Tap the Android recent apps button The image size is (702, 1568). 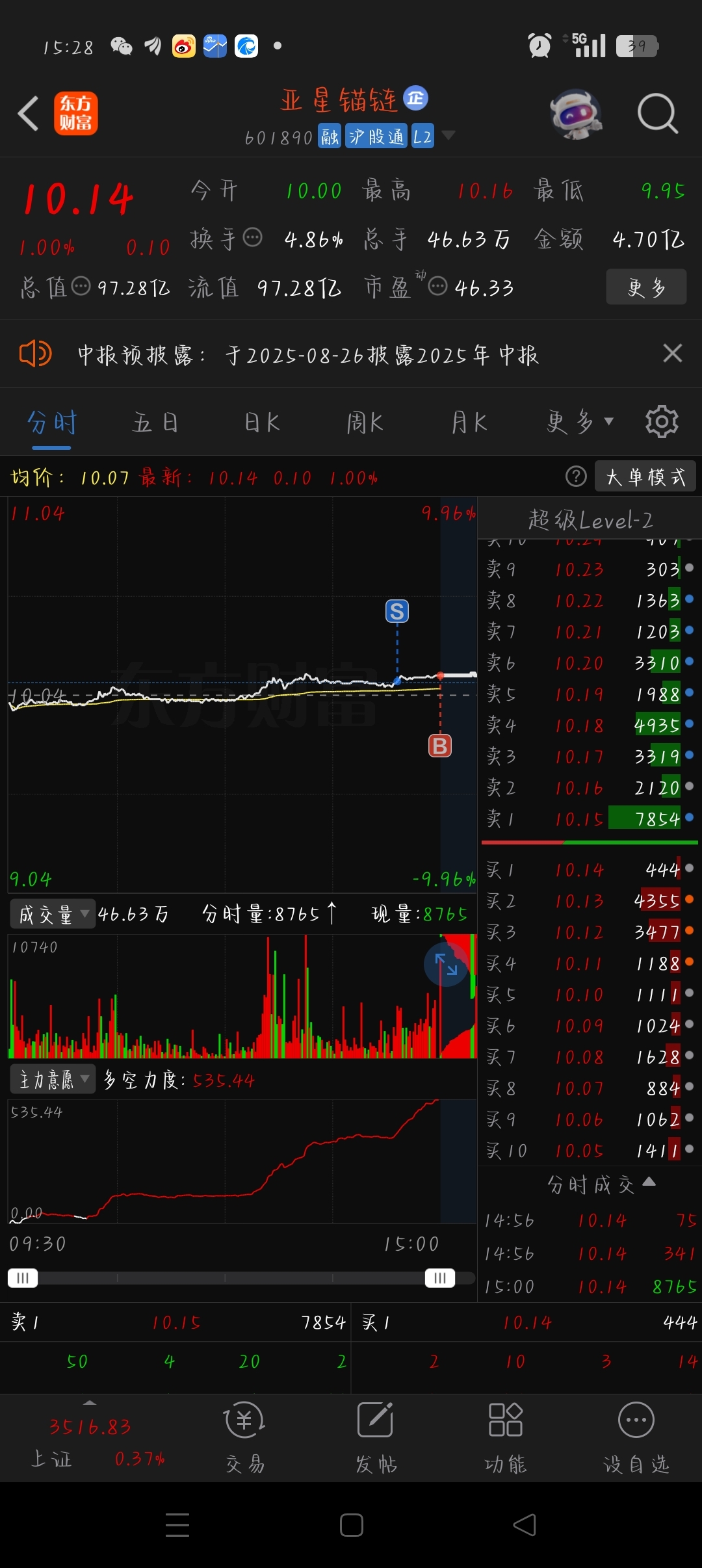point(177,1525)
